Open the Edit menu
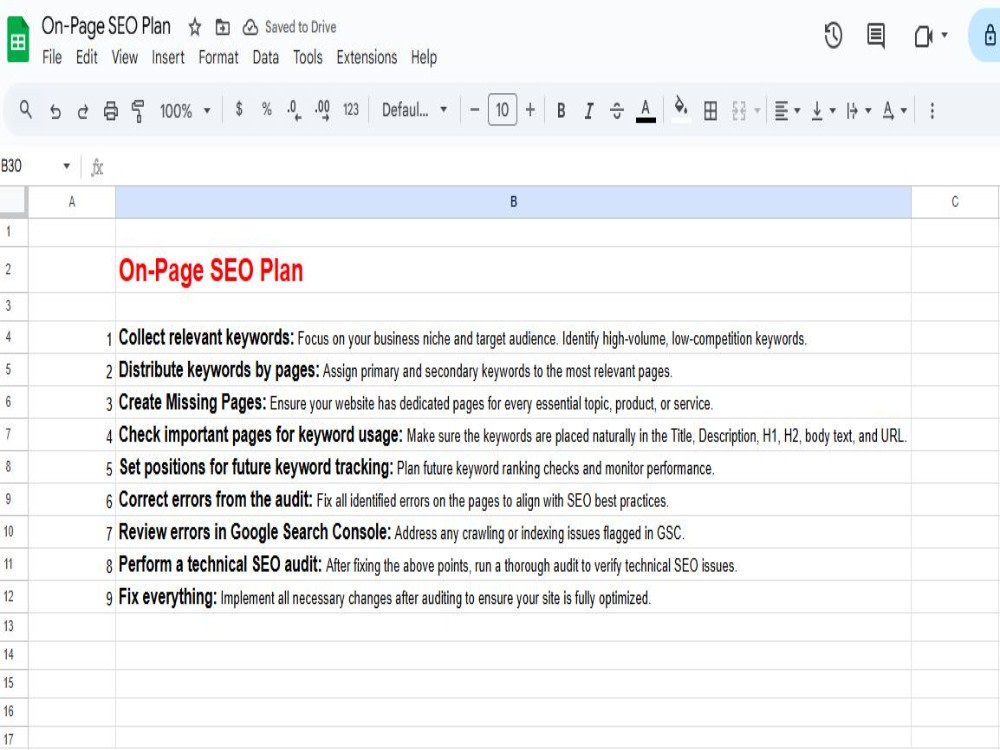This screenshot has width=1000, height=750. tap(87, 57)
